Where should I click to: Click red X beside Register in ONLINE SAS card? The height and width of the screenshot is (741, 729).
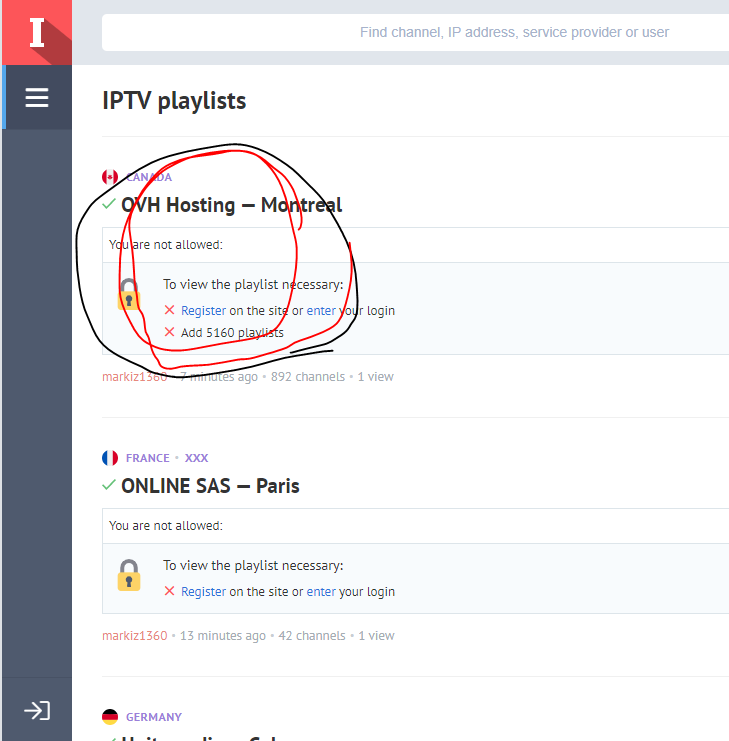tap(169, 591)
